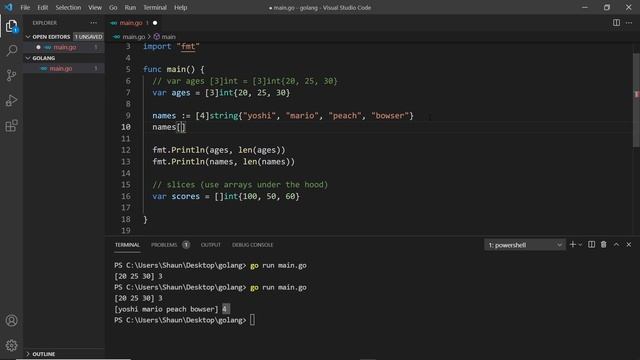Open the powershell terminal selector dropdown
640x360 pixels.
[525, 245]
